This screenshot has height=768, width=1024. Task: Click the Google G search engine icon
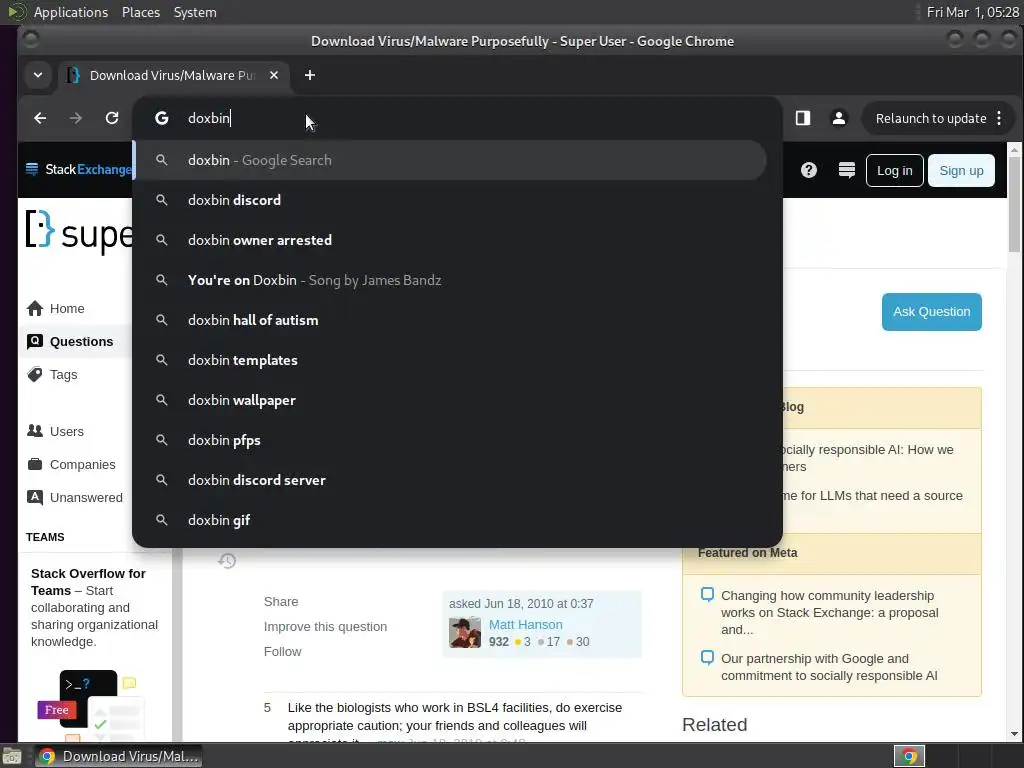(x=161, y=118)
